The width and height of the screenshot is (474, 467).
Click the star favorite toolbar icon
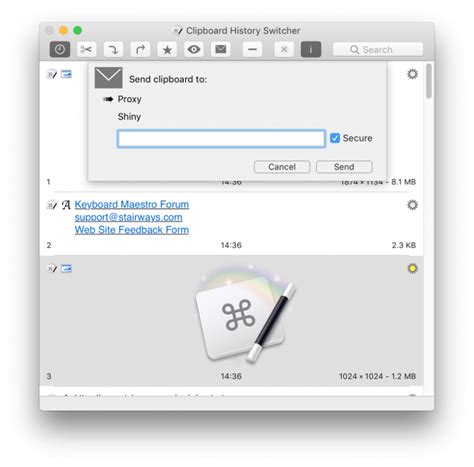[x=167, y=50]
